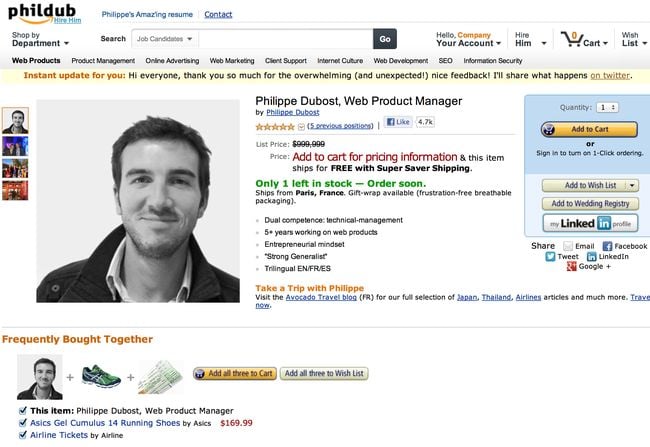Click into the search input field
This screenshot has height=447, width=650.
tap(285, 39)
